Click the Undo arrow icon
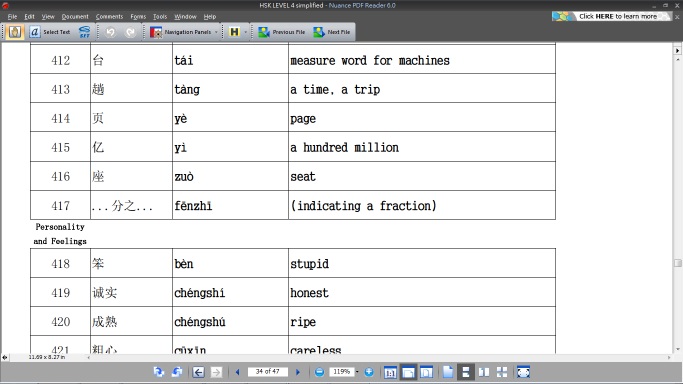 pos(111,32)
